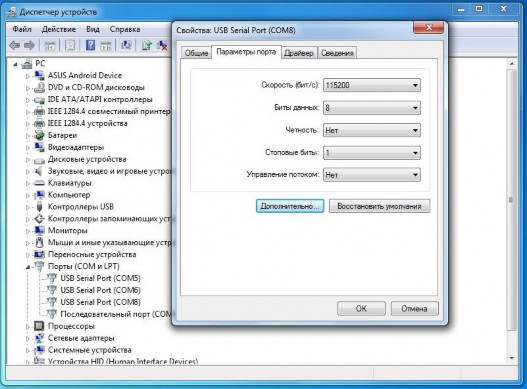527x389 pixels.
Task: Click the Uninstall device red X icon
Action: coord(162,45)
